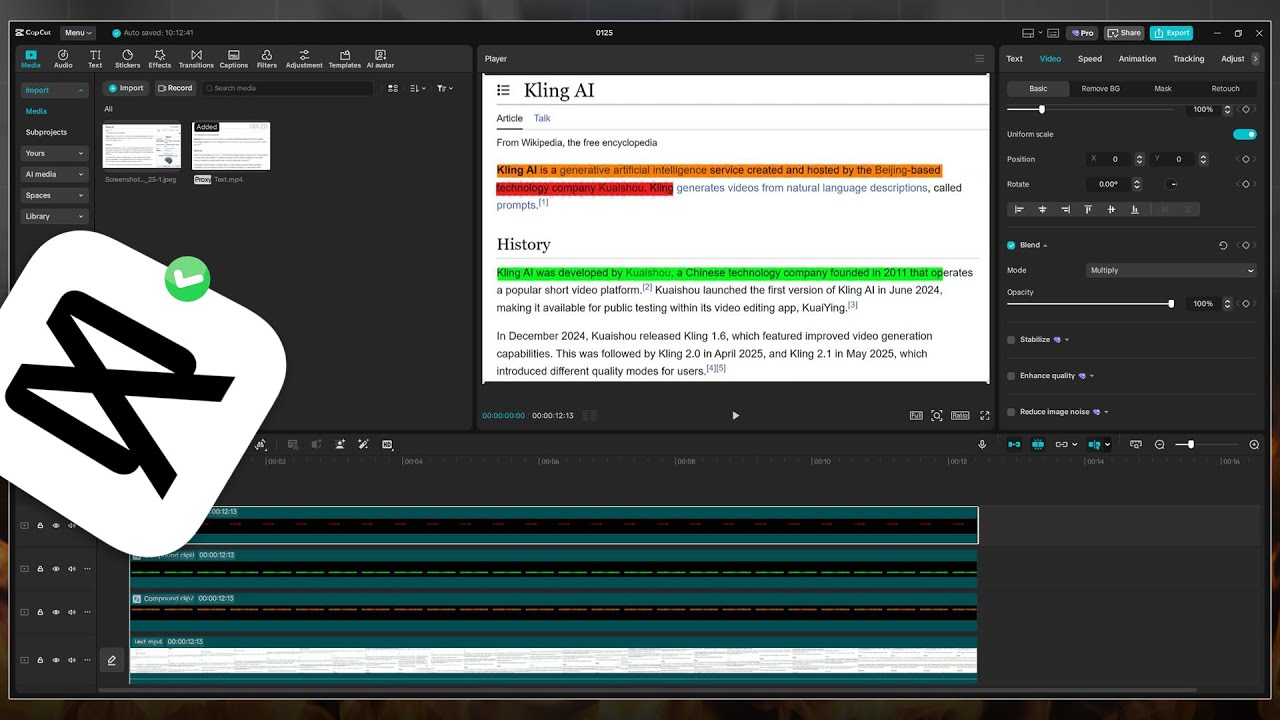This screenshot has height=720, width=1280.
Task: Click the player hamburger menu icon
Action: click(979, 59)
